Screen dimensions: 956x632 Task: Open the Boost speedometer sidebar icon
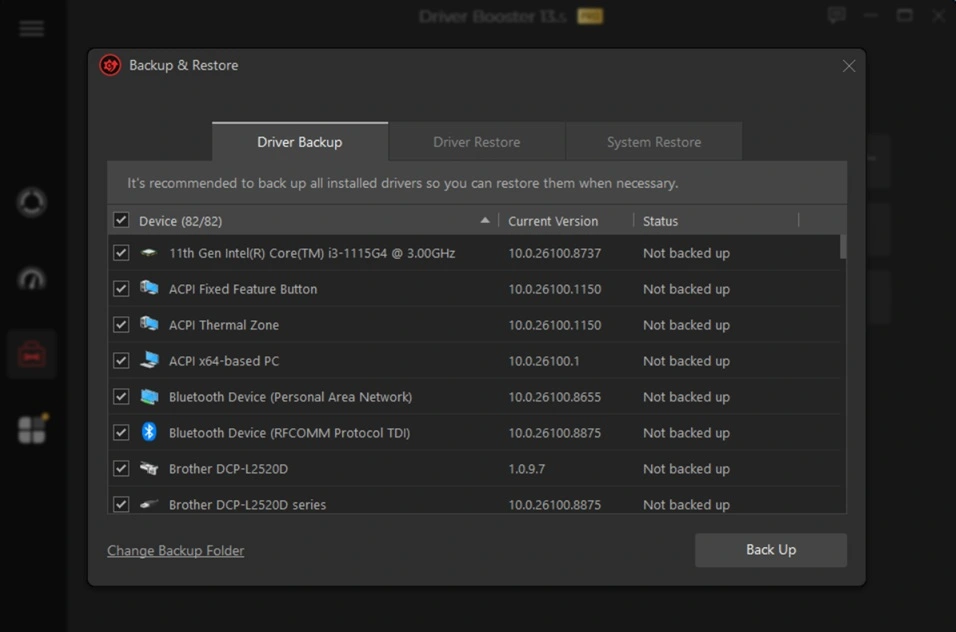[x=31, y=279]
